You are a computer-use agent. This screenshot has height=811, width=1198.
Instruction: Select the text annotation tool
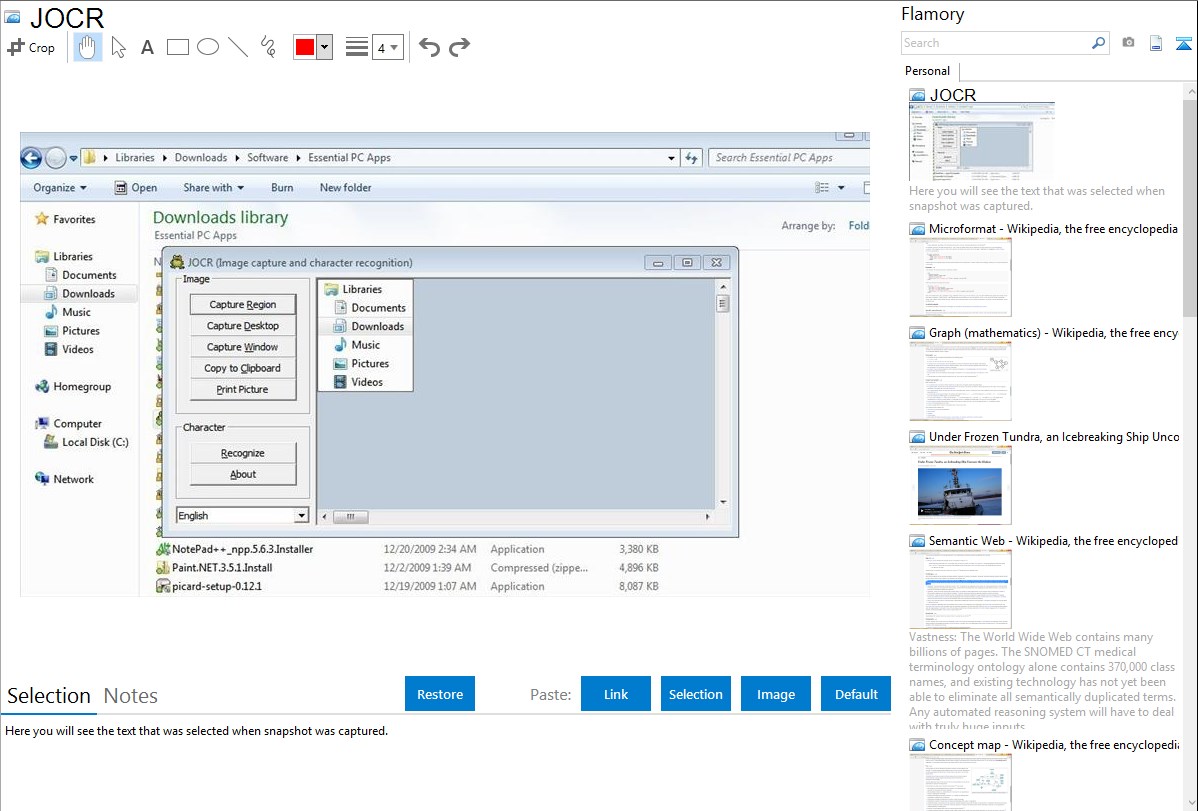147,47
